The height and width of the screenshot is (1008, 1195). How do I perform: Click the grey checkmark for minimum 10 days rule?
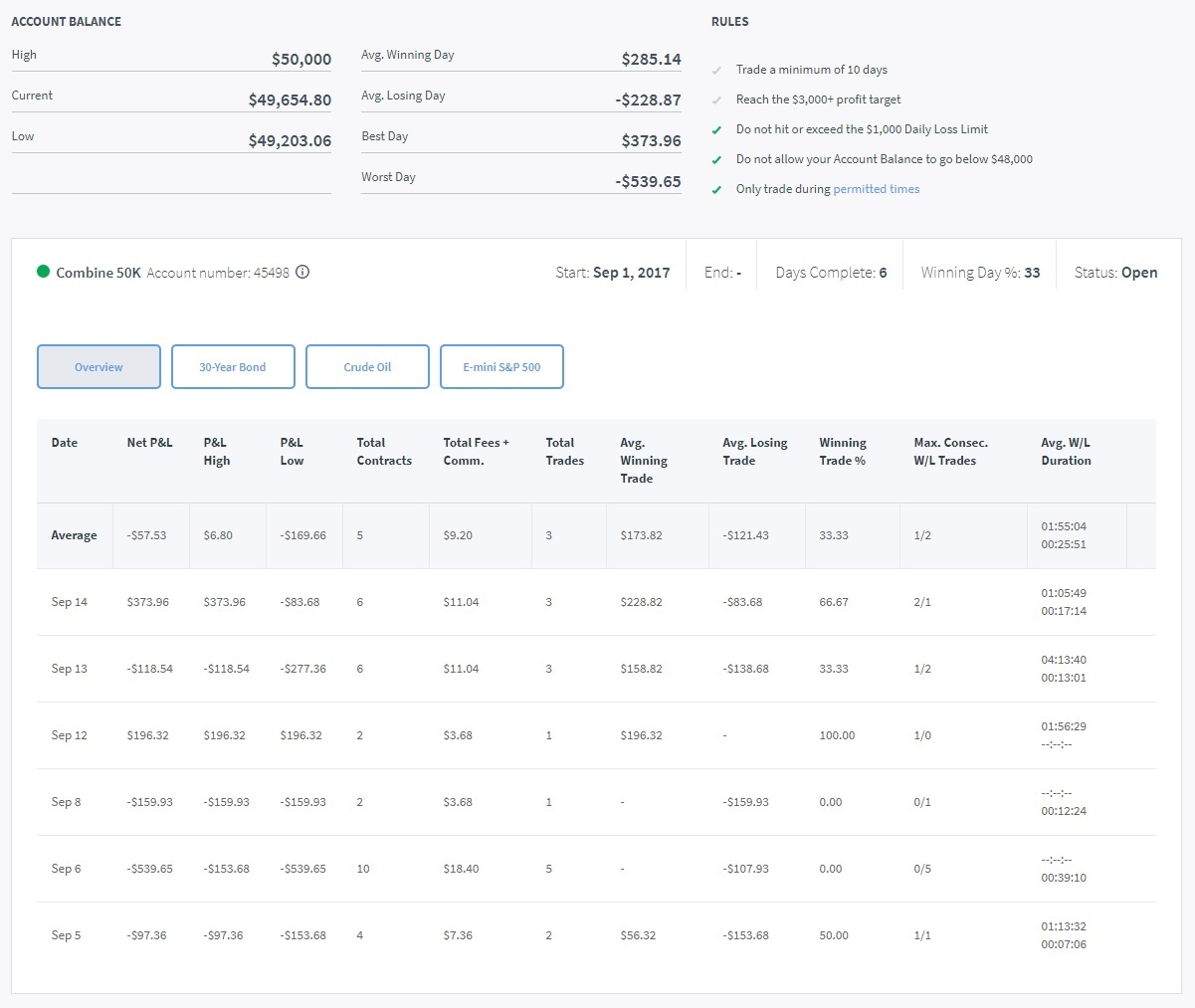pos(716,70)
